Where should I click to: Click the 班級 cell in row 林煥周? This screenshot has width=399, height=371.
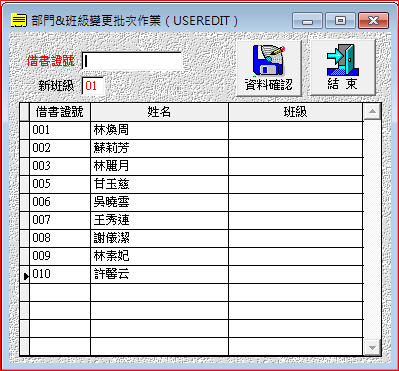tap(295, 130)
